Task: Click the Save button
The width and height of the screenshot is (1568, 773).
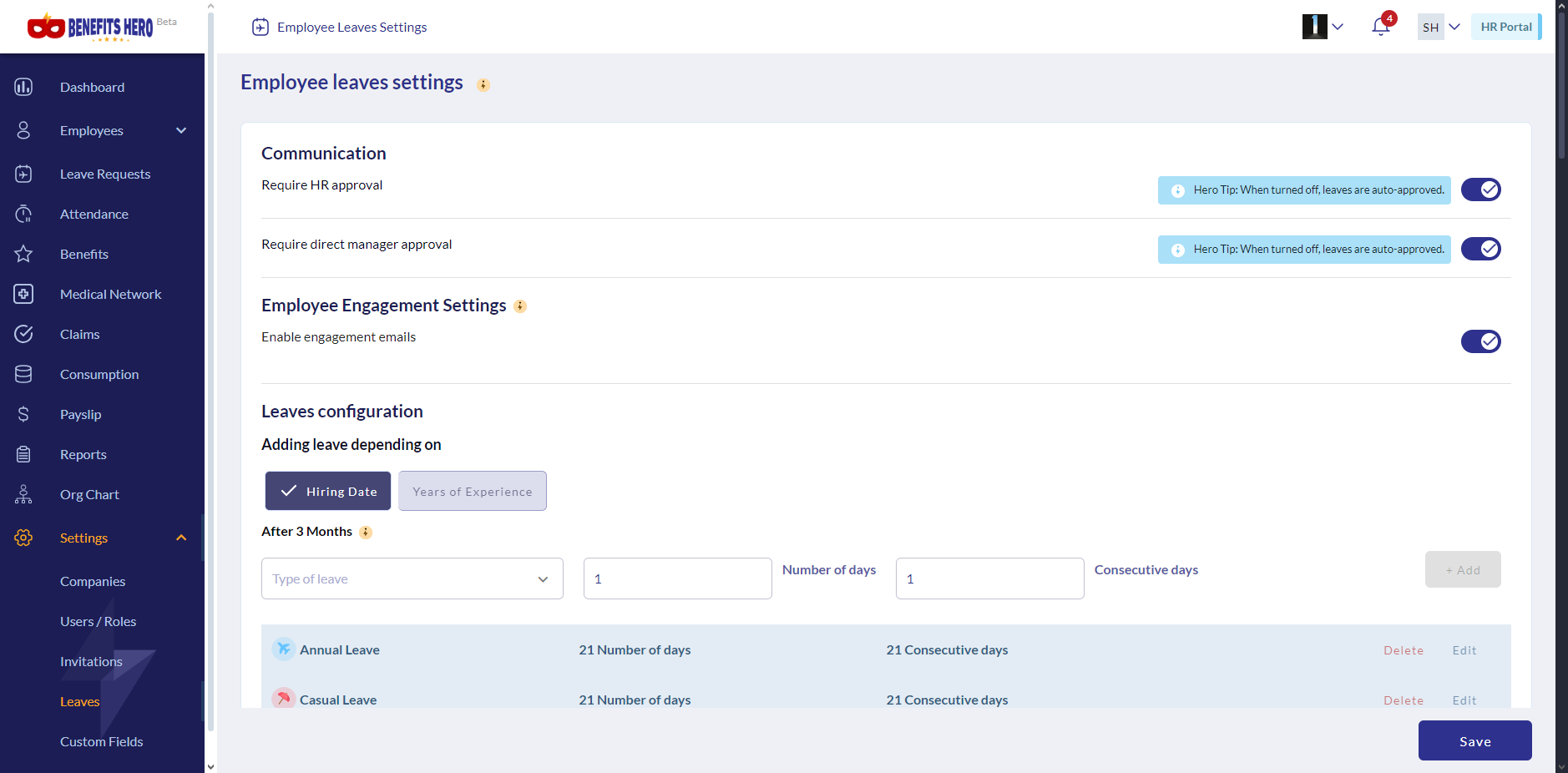Action: click(x=1474, y=740)
